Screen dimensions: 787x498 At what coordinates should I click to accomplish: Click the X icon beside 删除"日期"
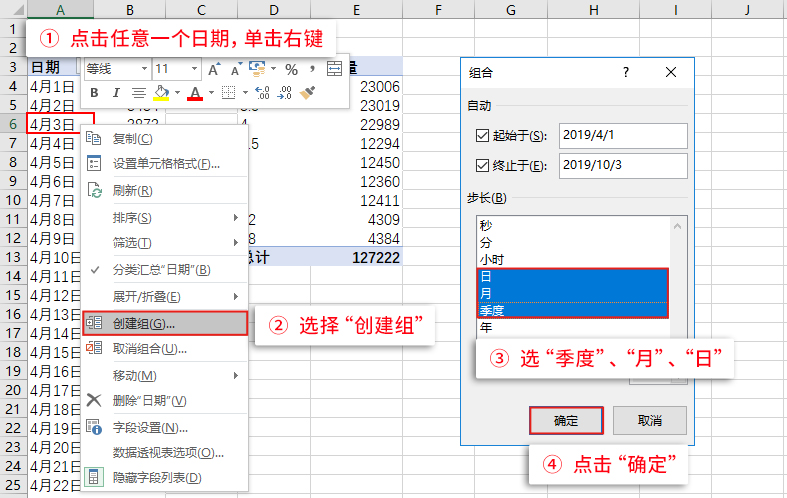(94, 400)
